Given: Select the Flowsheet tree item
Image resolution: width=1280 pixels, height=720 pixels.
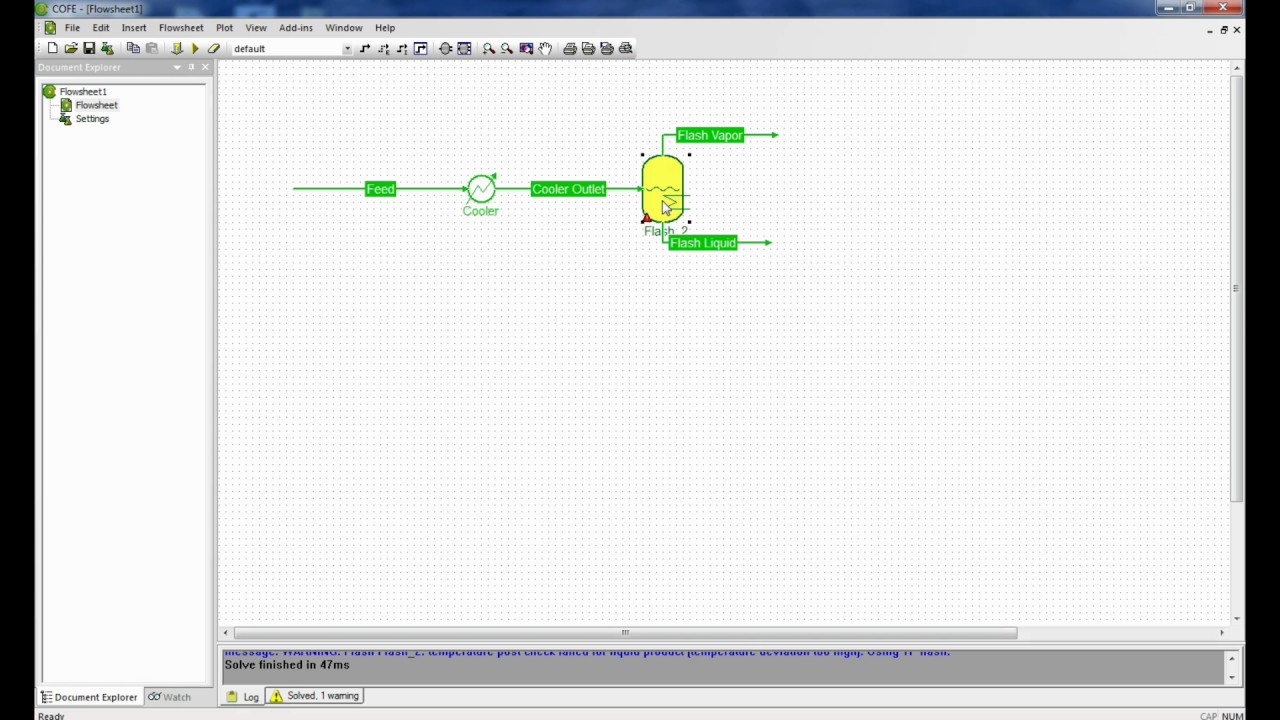Looking at the screenshot, I should point(96,105).
